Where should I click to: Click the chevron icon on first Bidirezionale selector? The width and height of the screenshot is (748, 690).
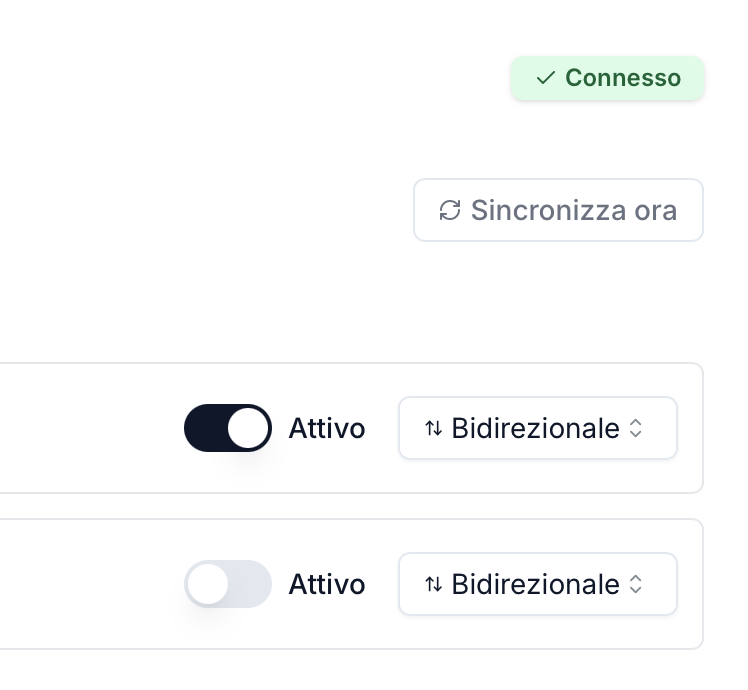coord(636,428)
